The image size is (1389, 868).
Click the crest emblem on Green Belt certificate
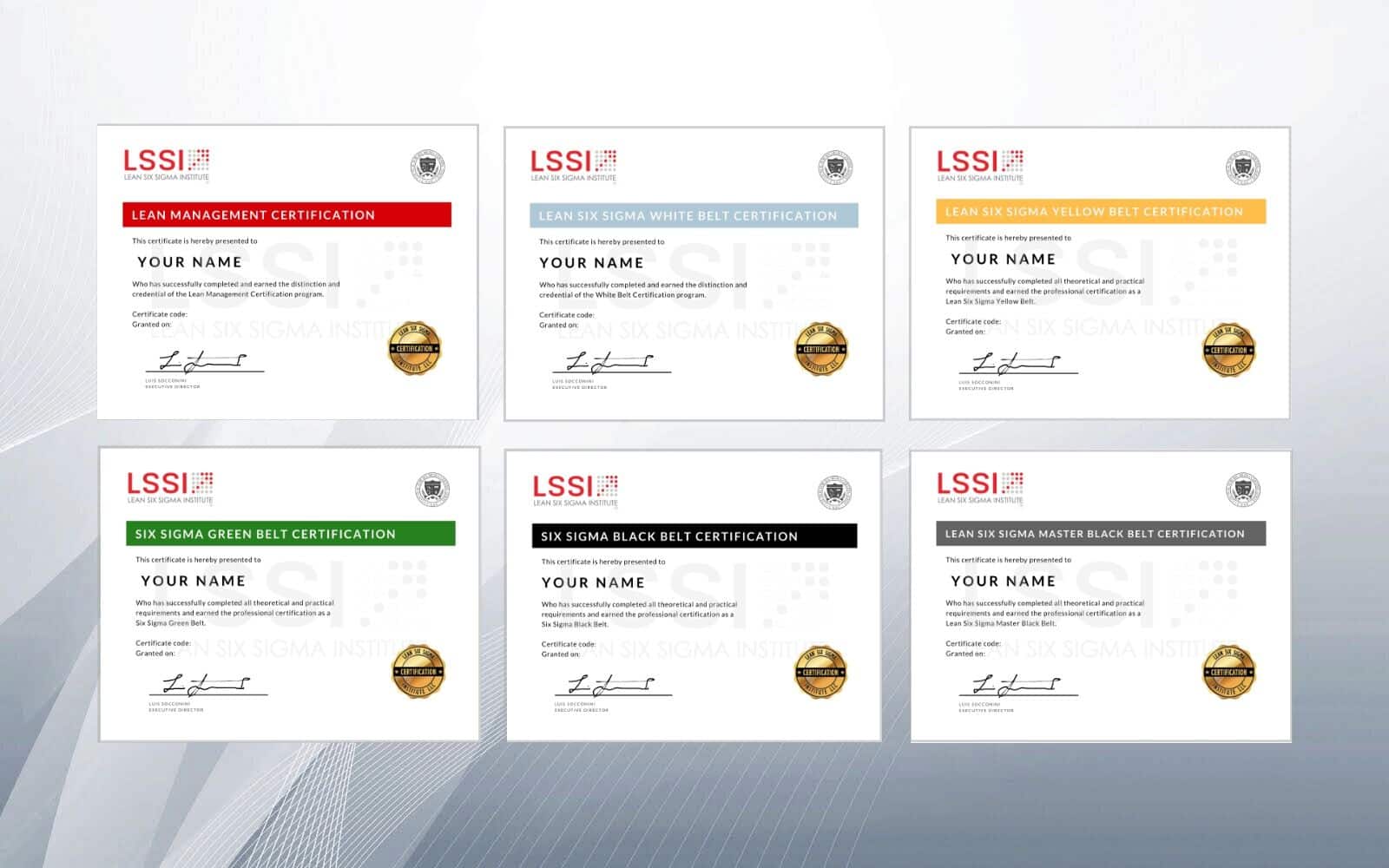coord(431,490)
